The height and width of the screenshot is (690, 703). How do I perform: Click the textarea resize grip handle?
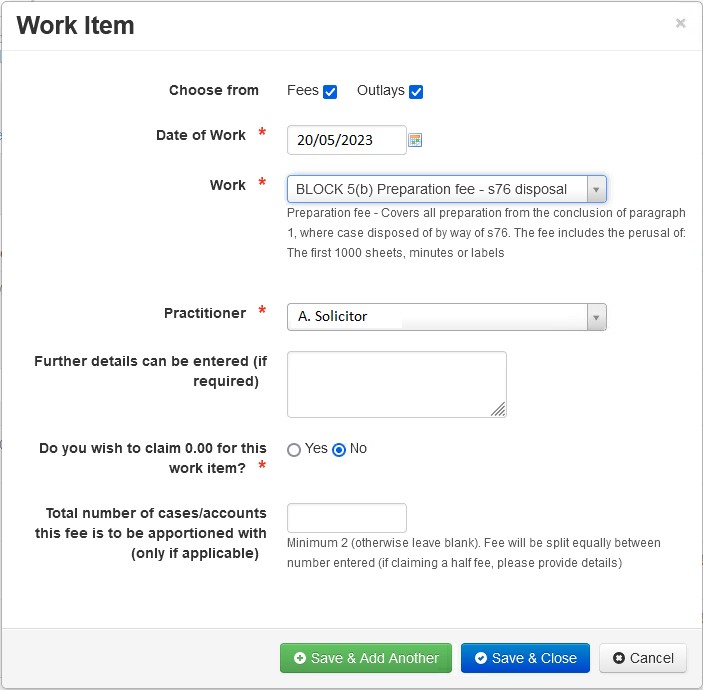coord(498,409)
